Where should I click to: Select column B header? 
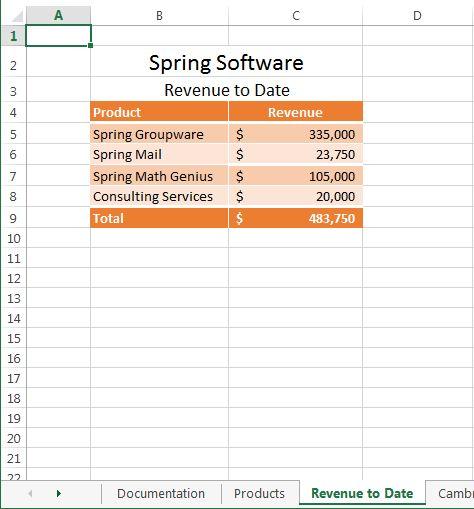tap(159, 15)
